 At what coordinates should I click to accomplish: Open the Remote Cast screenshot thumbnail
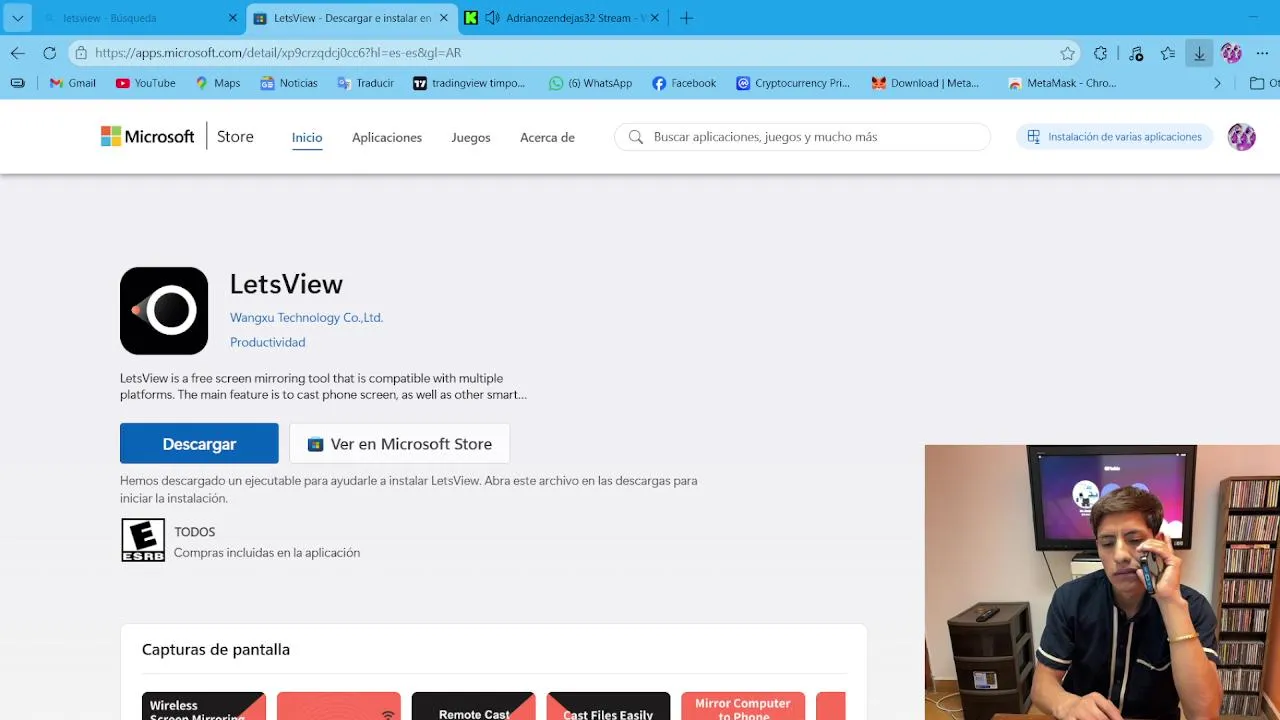[x=473, y=706]
